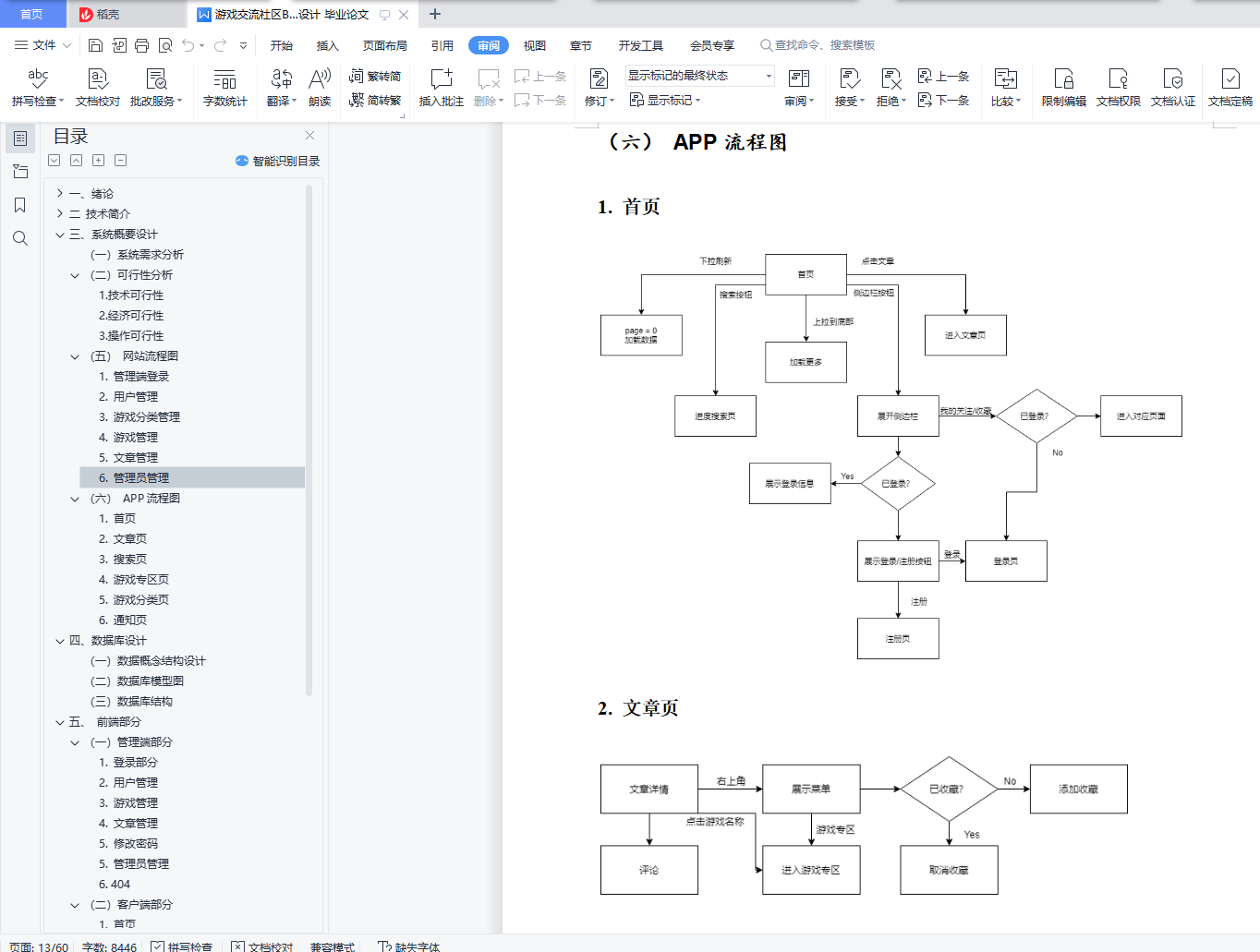Open 文档权限 document permissions

click(1119, 88)
